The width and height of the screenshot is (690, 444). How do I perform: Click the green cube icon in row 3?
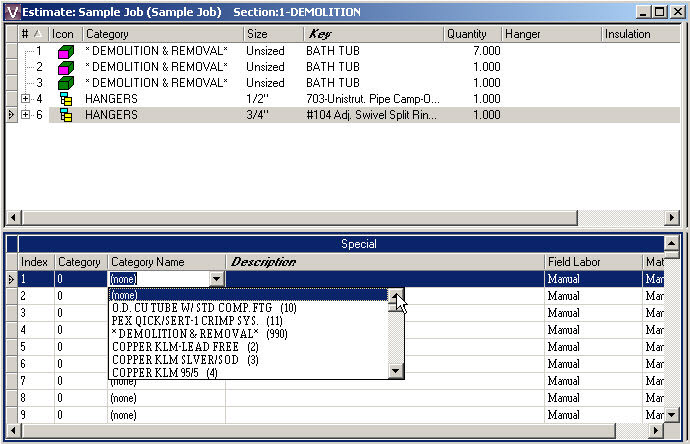coord(66,83)
